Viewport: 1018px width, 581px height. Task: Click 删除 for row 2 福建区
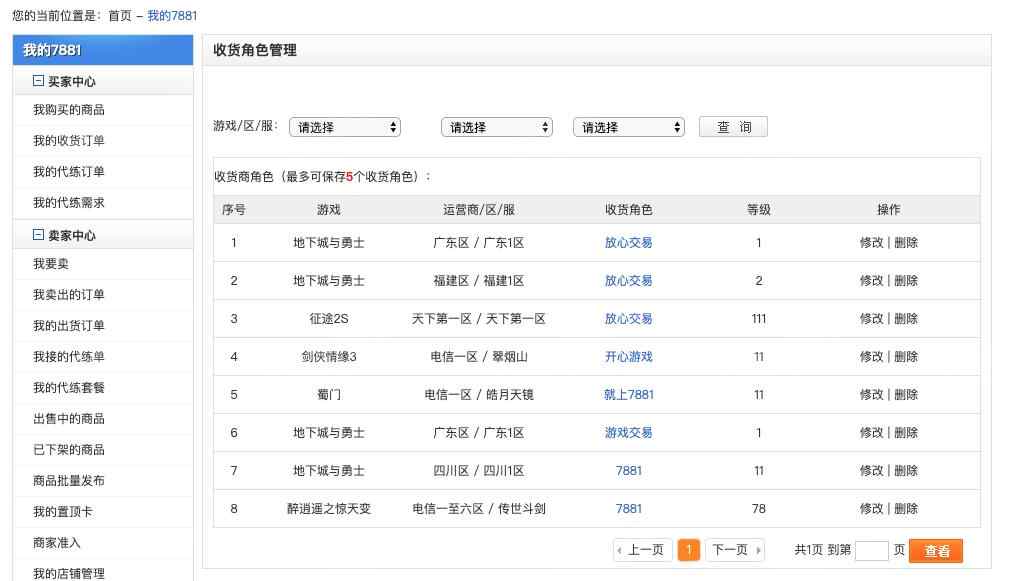[906, 281]
